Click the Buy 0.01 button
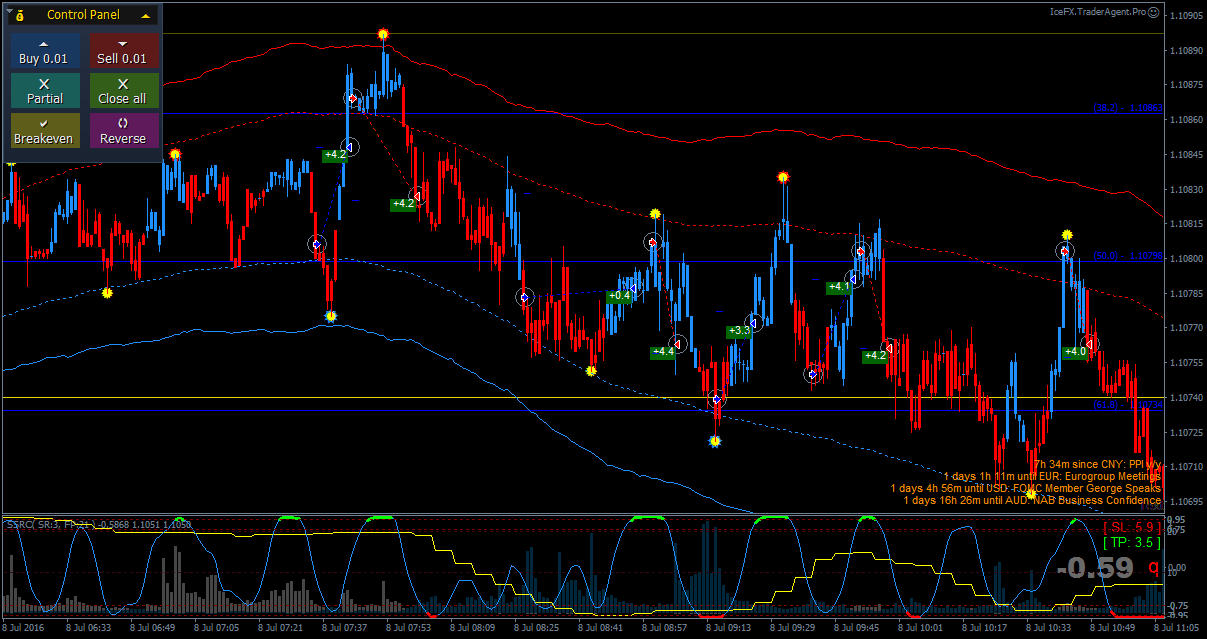 (44, 52)
